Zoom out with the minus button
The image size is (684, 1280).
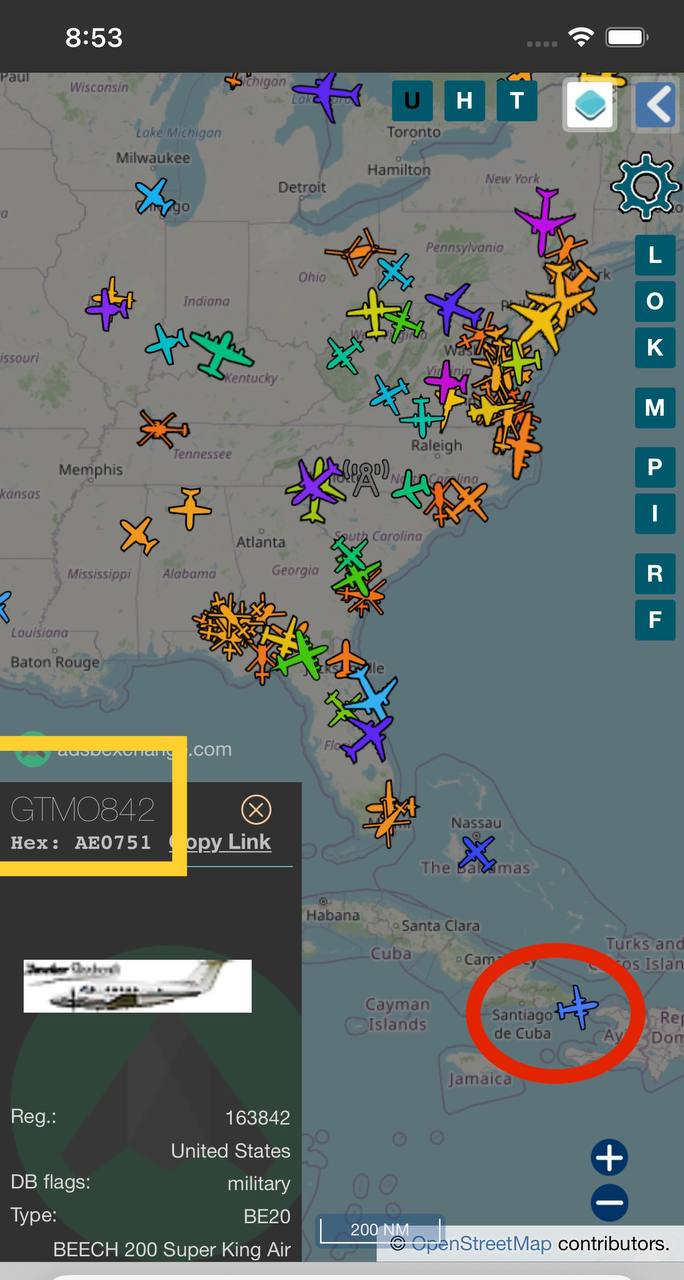coord(609,1202)
